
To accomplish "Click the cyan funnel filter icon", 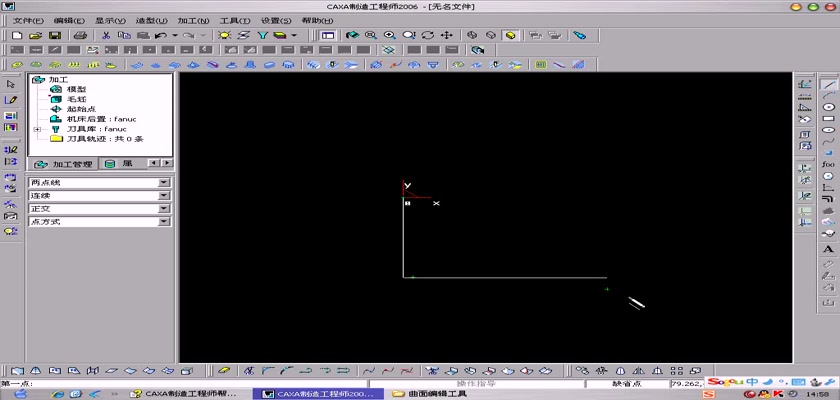I will pos(262,35).
